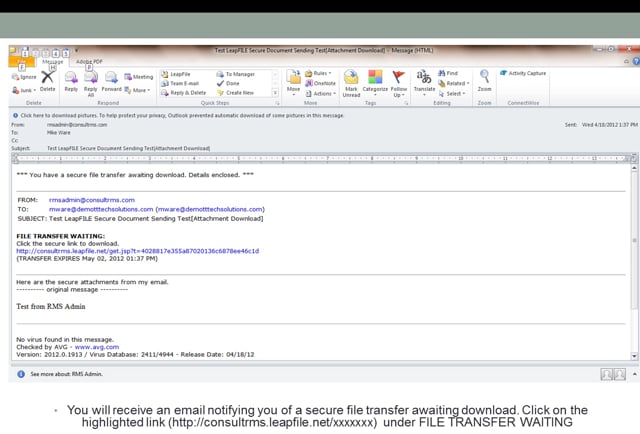Click the Subject line text in header
The width and height of the screenshot is (640, 434).
tap(129, 148)
